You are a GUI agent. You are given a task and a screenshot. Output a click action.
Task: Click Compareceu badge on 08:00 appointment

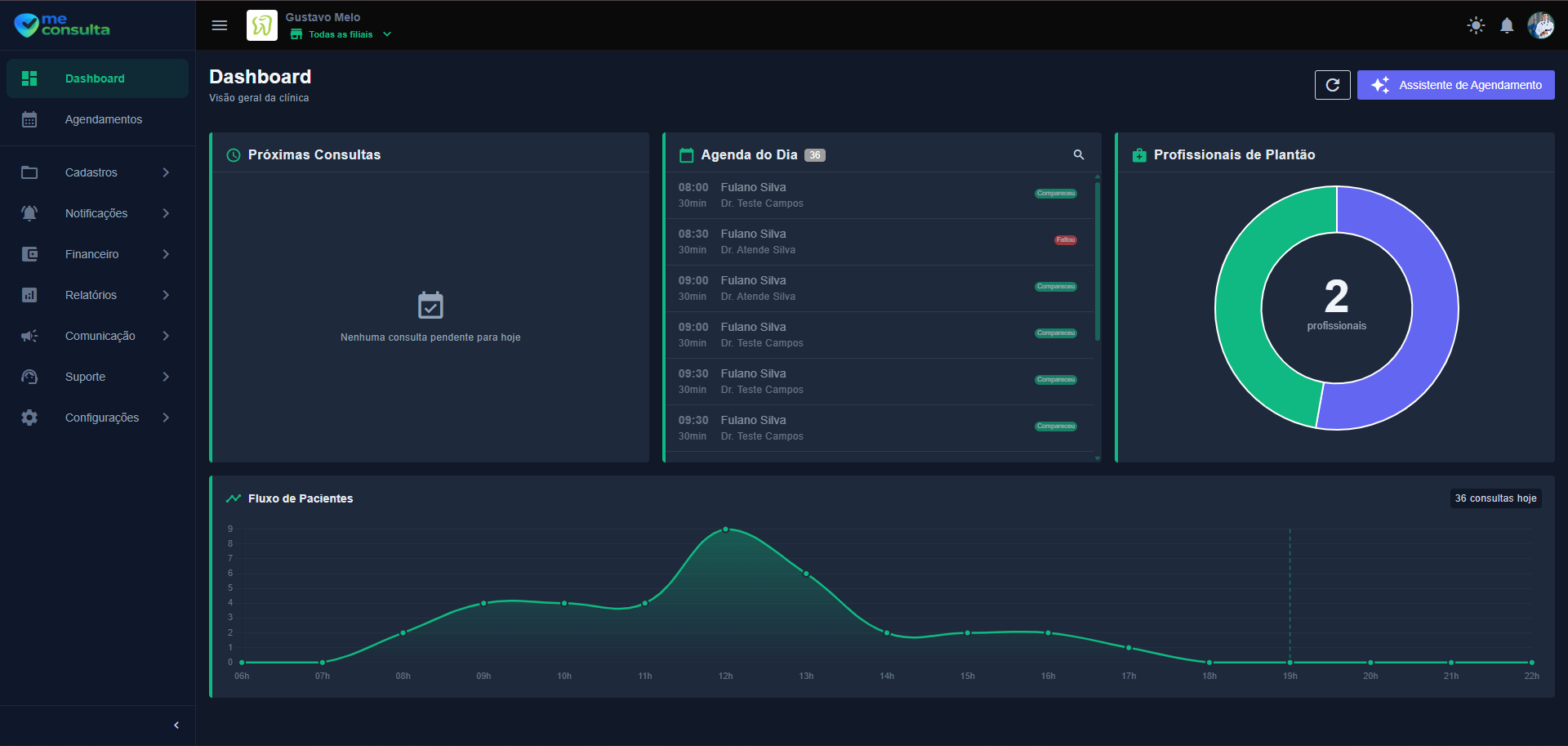[1056, 194]
